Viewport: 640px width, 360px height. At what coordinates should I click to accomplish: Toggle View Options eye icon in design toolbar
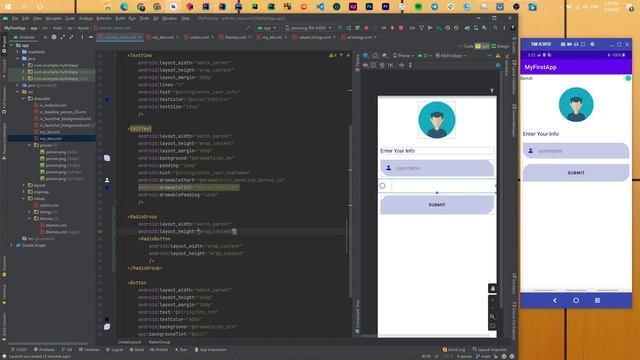tap(366, 65)
